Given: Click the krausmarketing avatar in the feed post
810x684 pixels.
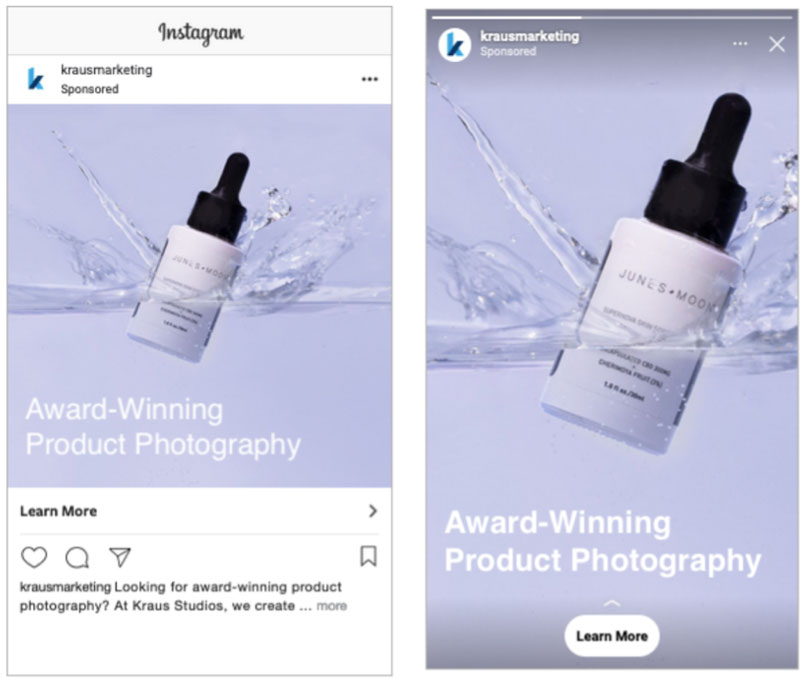Looking at the screenshot, I should tap(36, 79).
